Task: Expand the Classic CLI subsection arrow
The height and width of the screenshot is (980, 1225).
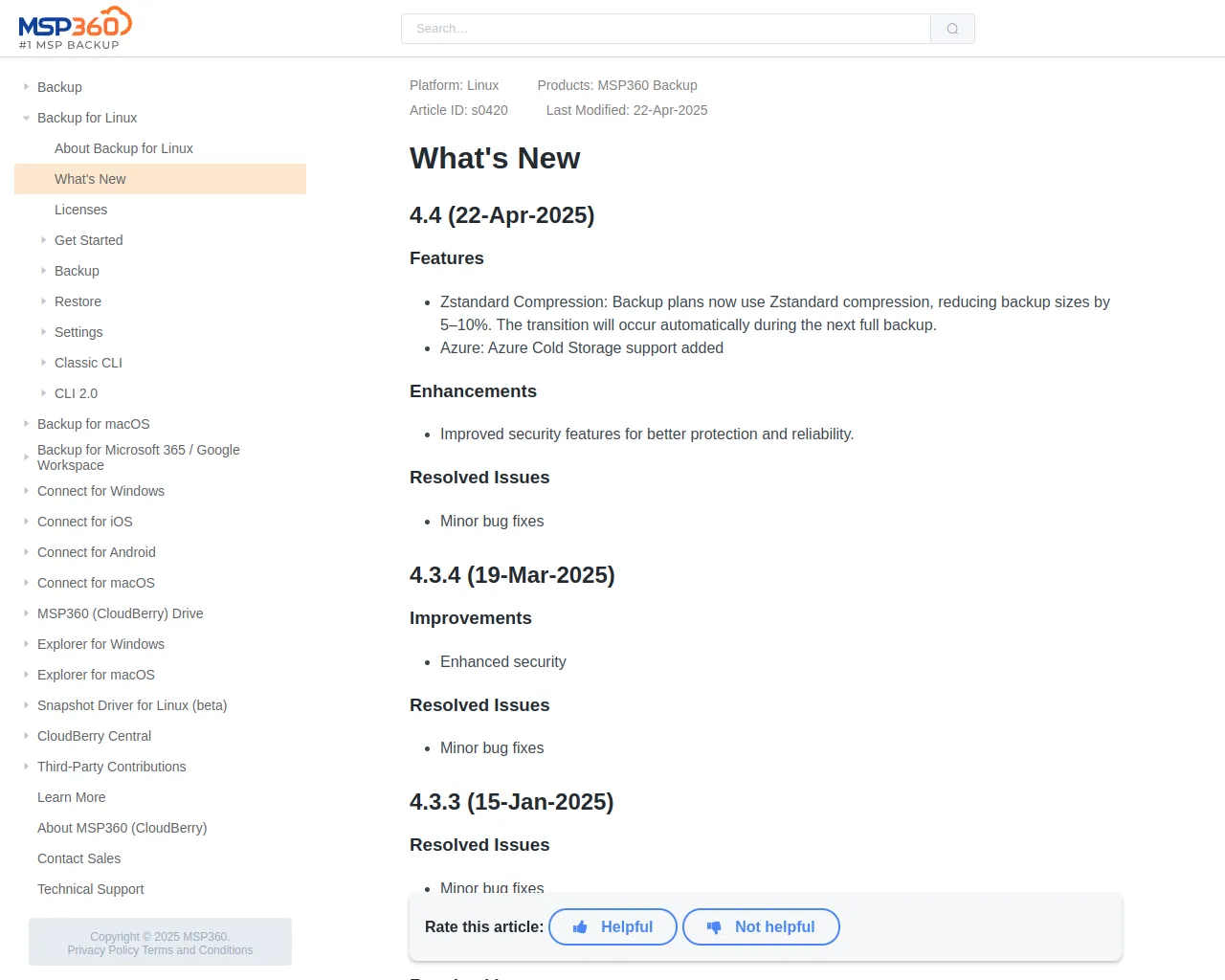Action: tap(43, 363)
